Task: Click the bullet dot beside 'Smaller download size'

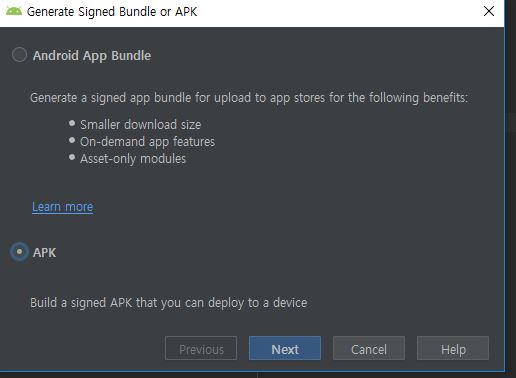Action: point(72,123)
